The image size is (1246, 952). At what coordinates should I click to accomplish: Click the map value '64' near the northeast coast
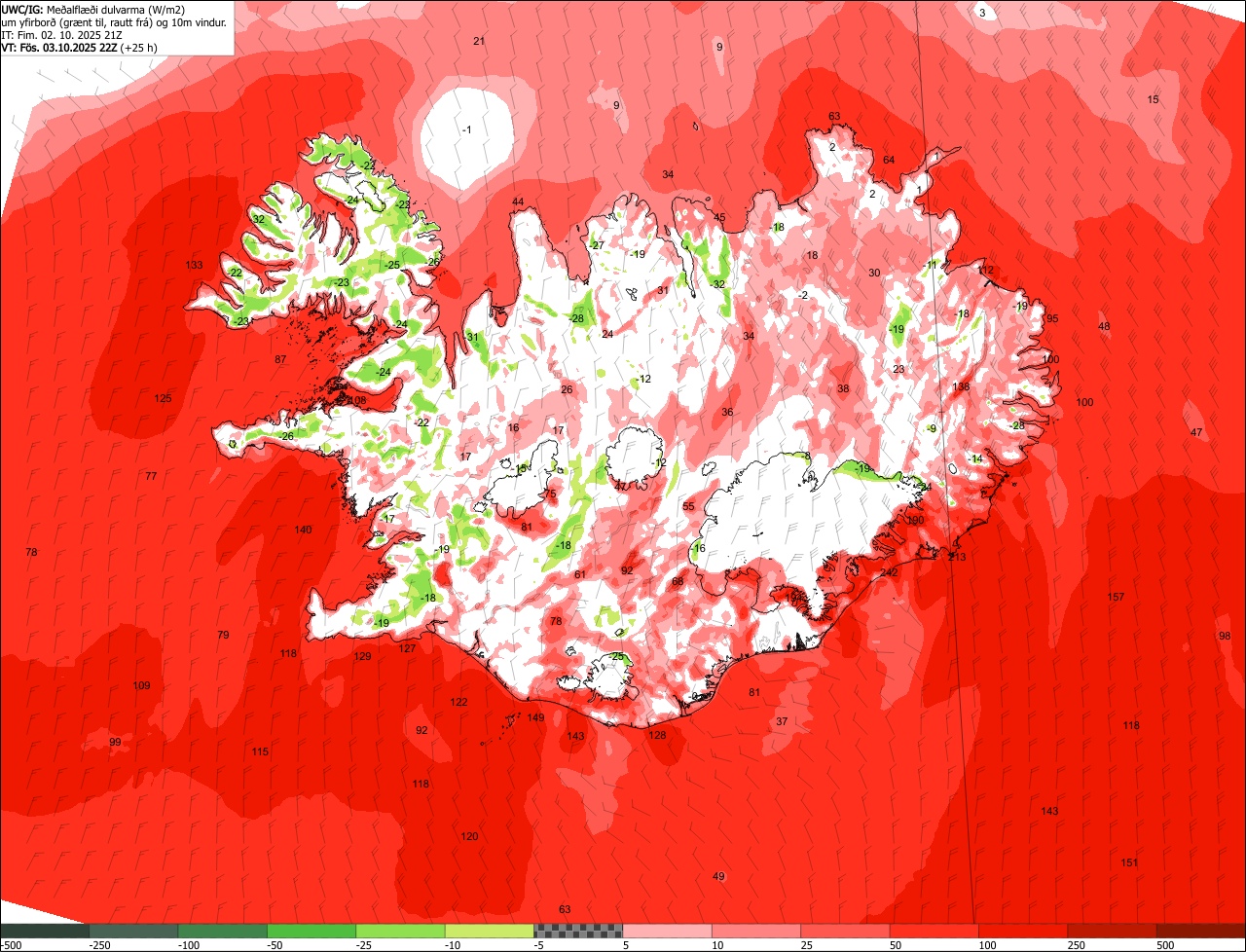pyautogui.click(x=889, y=161)
